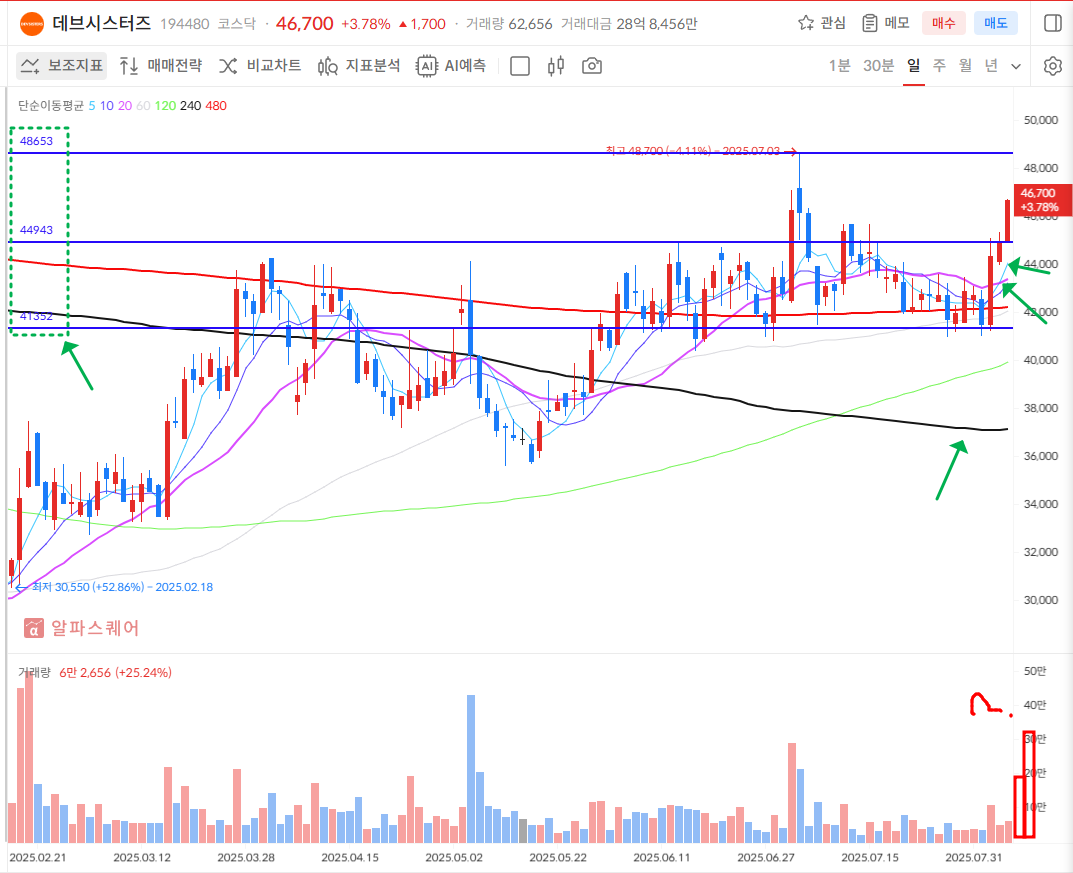Open the 매매전략 trading strategy tool
This screenshot has width=1073, height=873.
pos(161,66)
